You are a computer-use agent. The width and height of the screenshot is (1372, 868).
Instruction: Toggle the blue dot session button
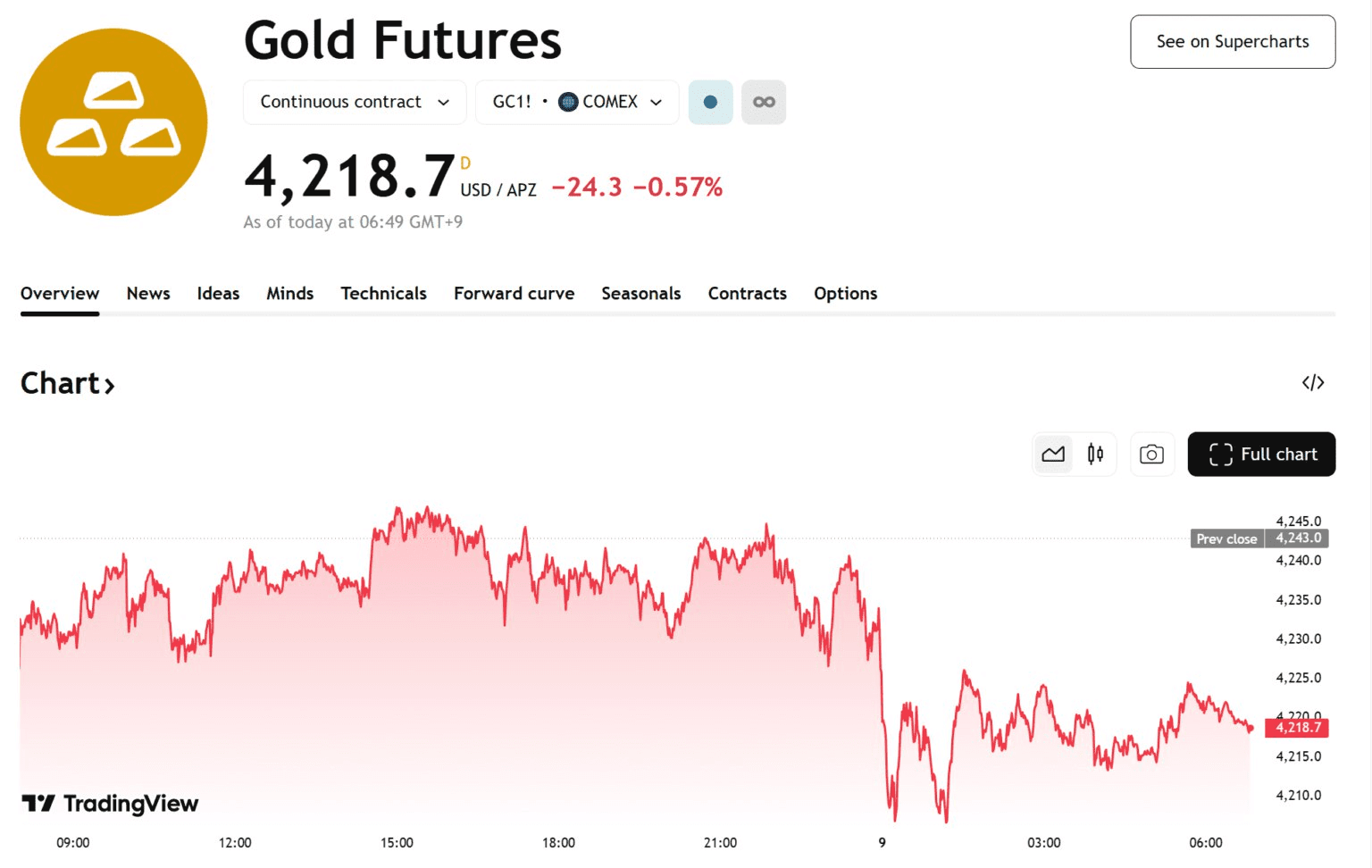pyautogui.click(x=710, y=102)
